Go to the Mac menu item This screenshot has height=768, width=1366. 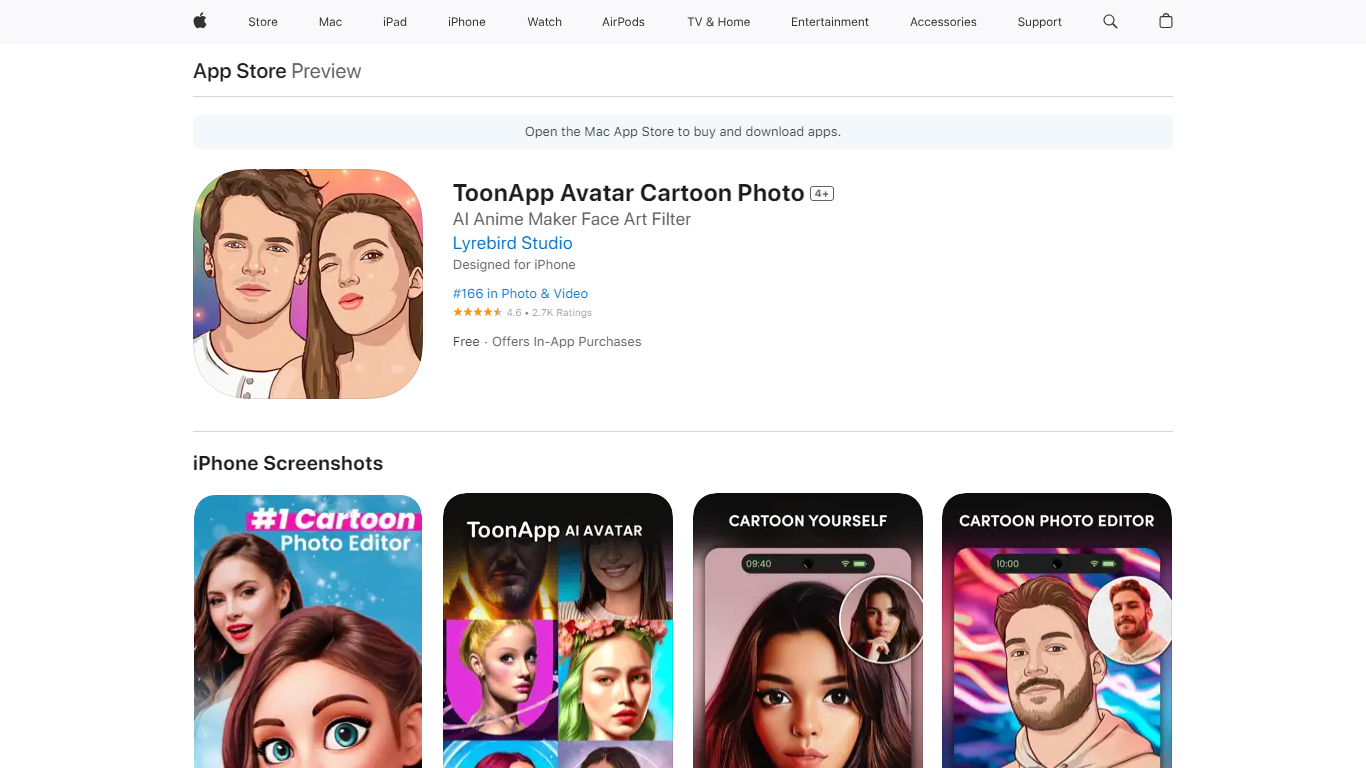[x=330, y=22]
